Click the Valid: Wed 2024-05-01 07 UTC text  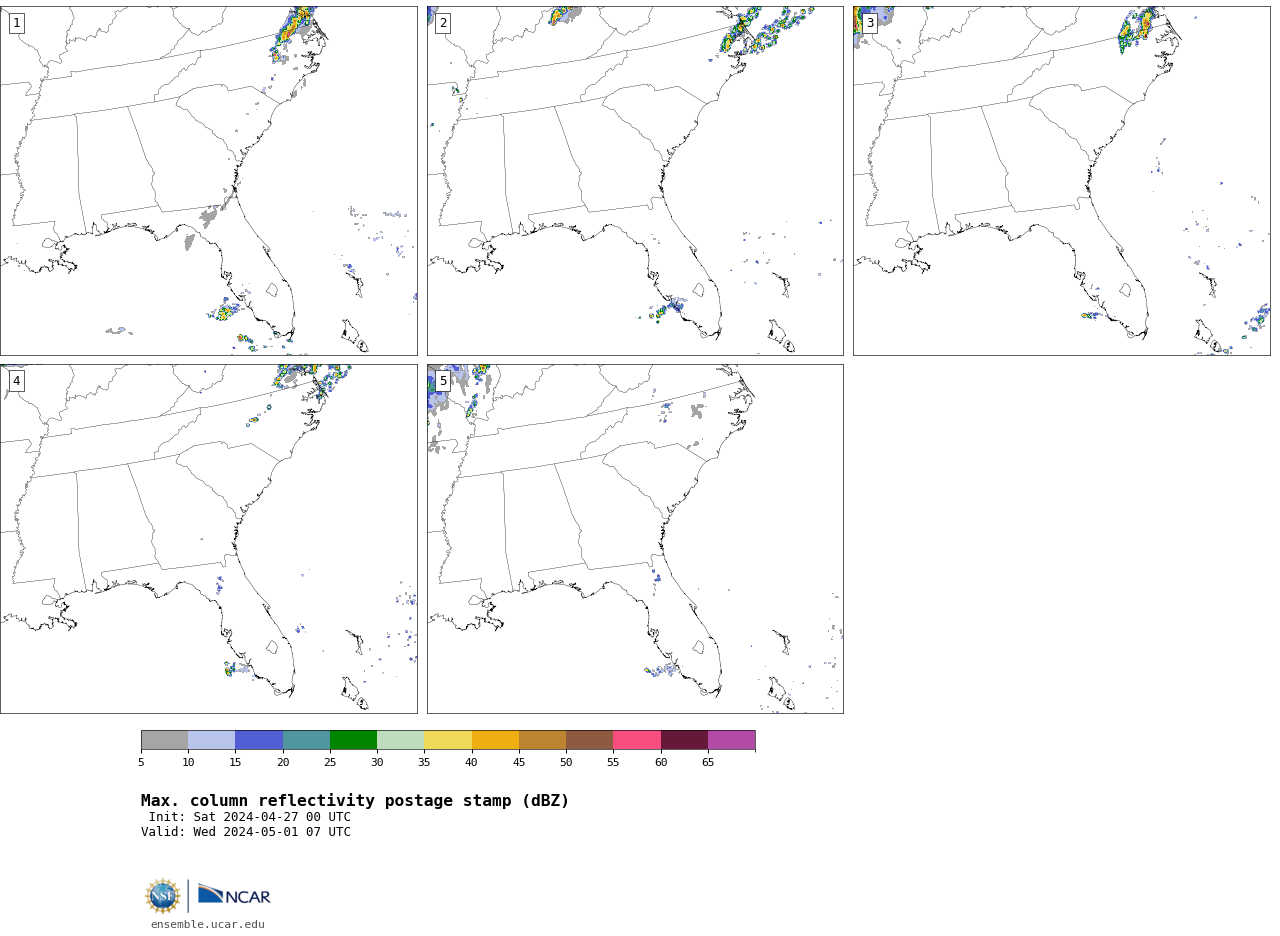coord(246,832)
